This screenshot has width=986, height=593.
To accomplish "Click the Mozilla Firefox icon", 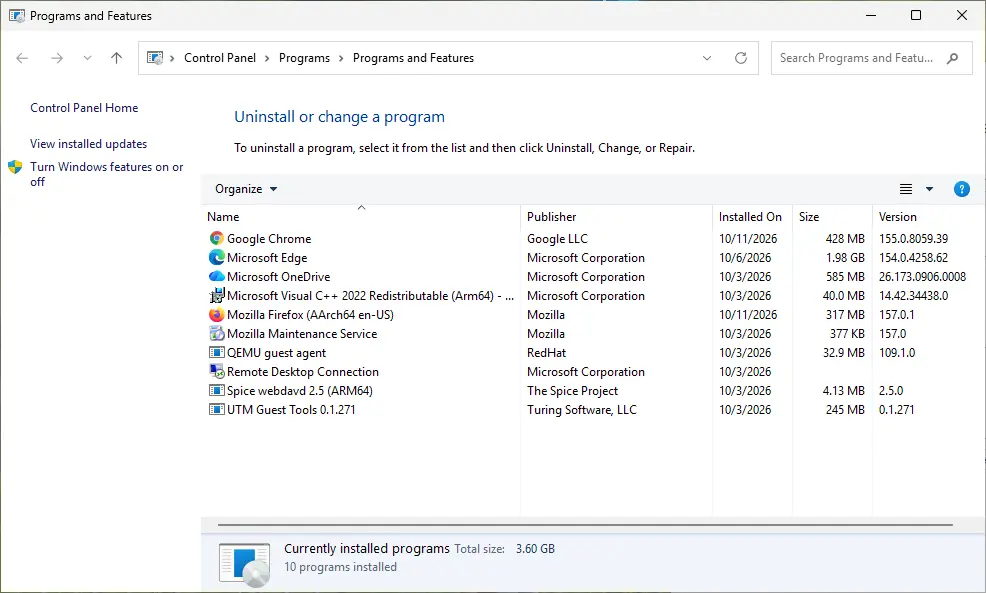I will tap(216, 314).
